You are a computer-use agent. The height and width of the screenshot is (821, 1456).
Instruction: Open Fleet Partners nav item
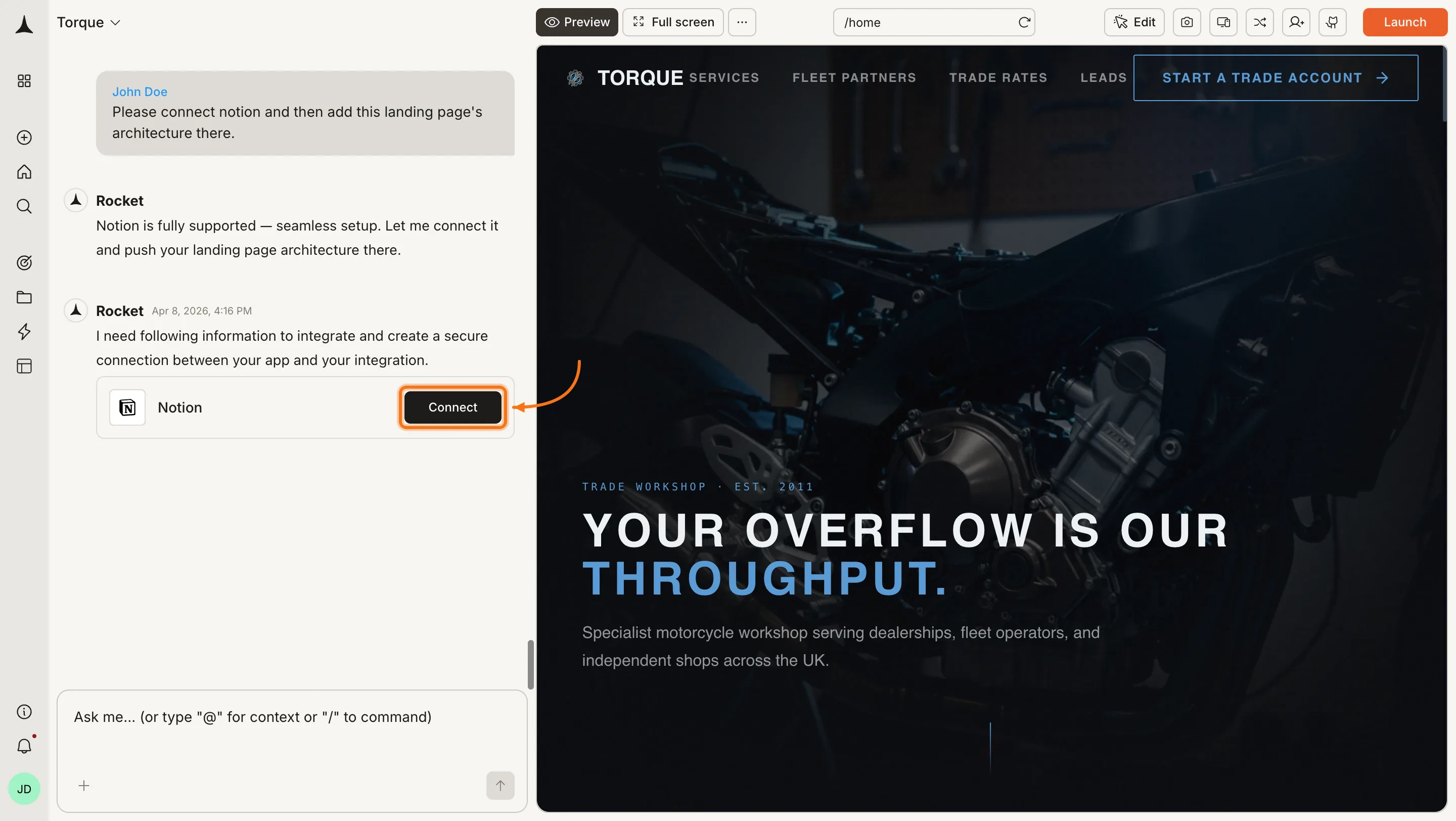coord(853,77)
